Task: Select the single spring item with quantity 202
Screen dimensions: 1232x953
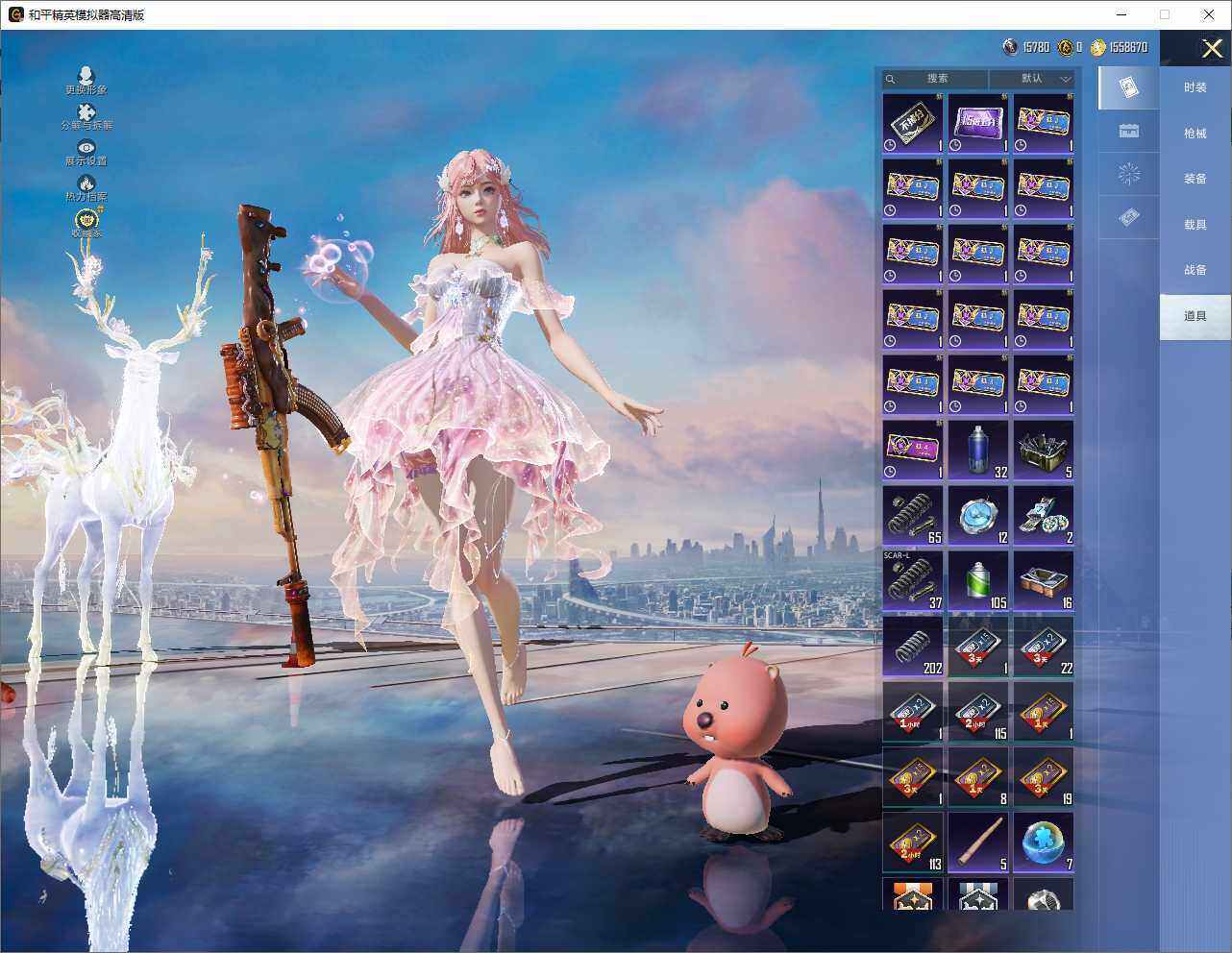Action: [913, 647]
